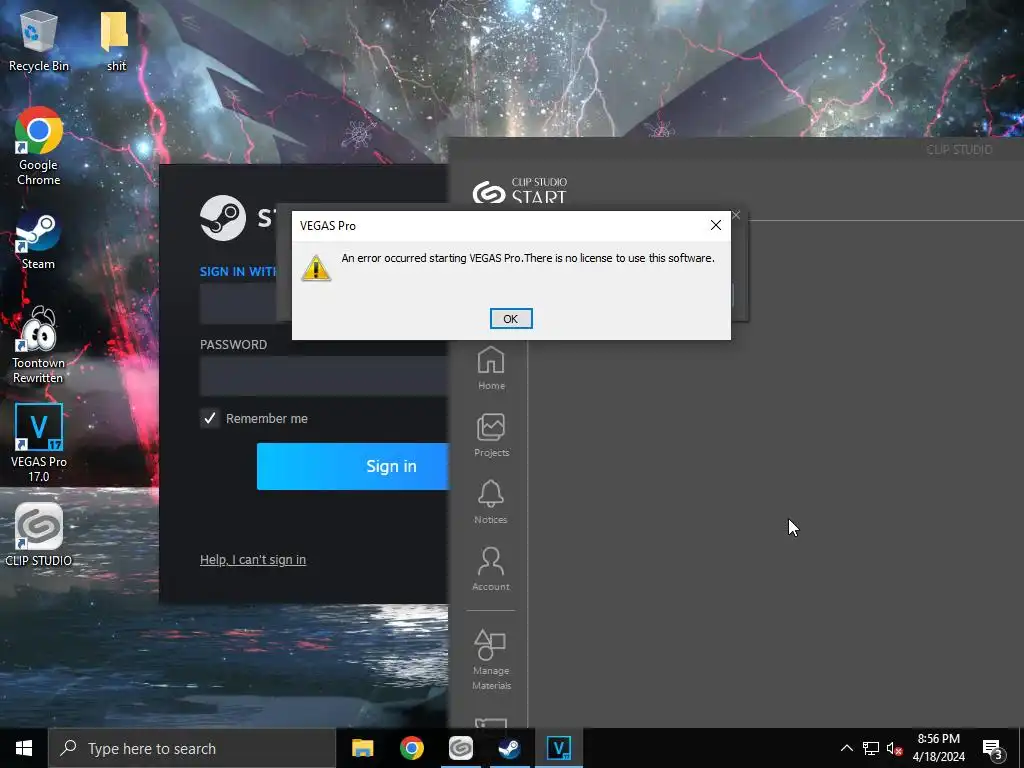Switch to Steam taskbar button
Viewport: 1024px width, 768px height.
[x=509, y=748]
